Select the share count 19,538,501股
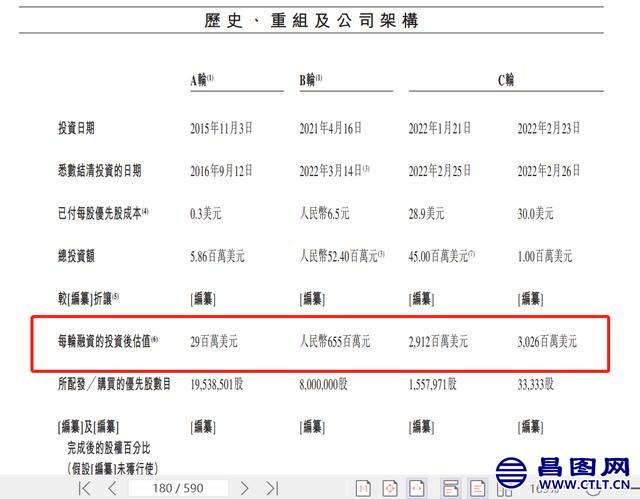Viewport: 640px width, 499px height. point(217,384)
